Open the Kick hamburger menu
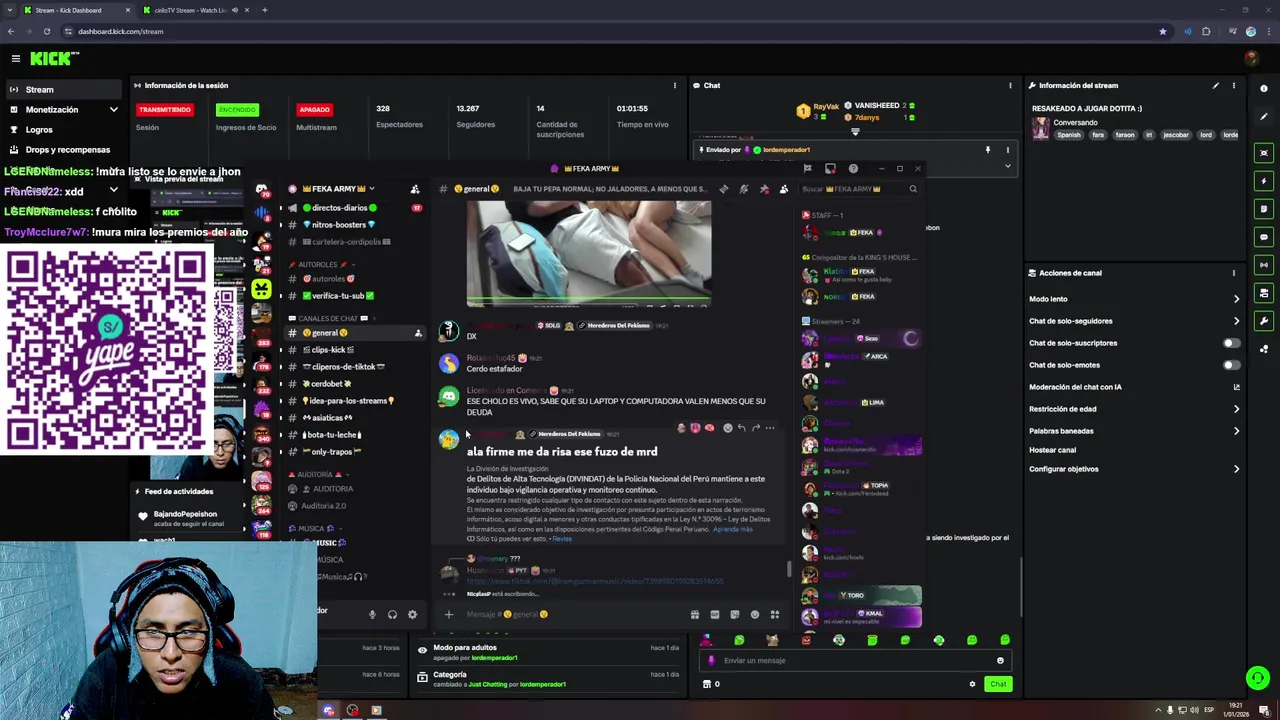Image resolution: width=1280 pixels, height=720 pixels. tap(15, 59)
